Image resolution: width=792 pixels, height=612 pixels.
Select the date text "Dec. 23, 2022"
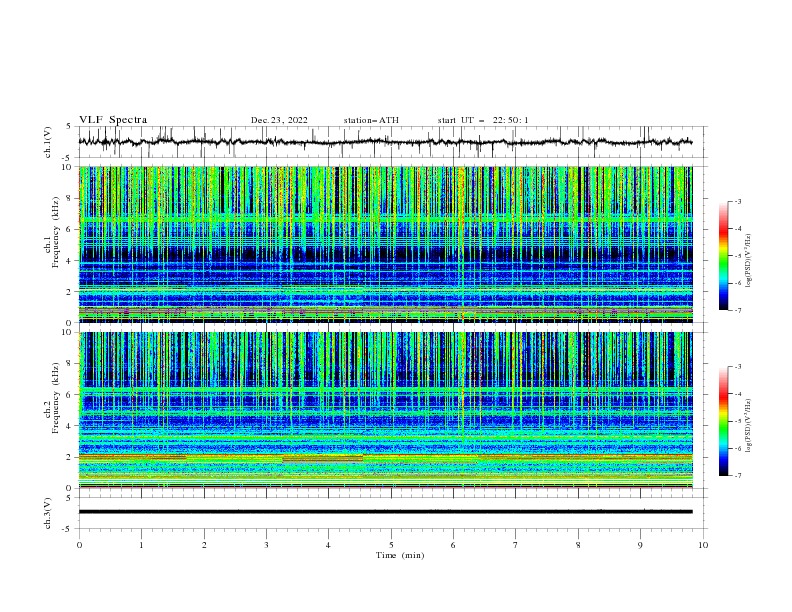tap(279, 120)
